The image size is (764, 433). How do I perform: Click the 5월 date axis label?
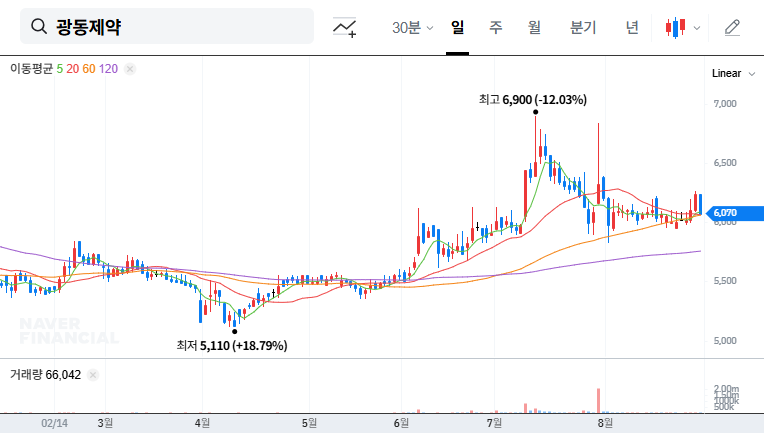(x=309, y=423)
